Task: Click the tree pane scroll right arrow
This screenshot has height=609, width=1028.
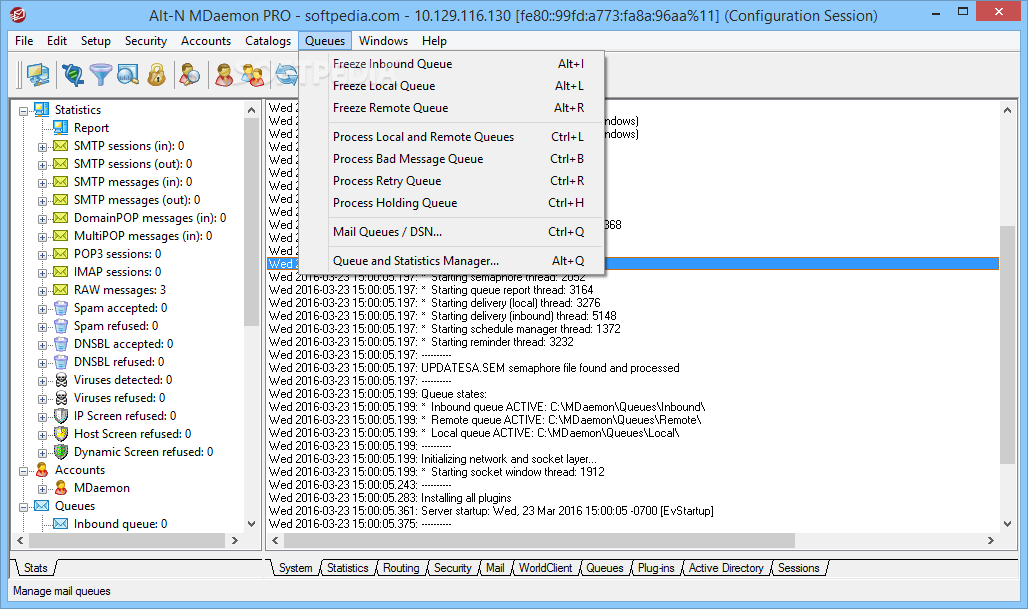Action: [x=235, y=540]
